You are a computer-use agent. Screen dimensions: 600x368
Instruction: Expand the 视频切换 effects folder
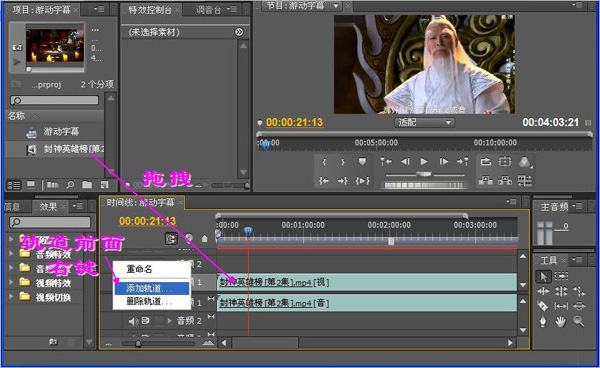11,296
